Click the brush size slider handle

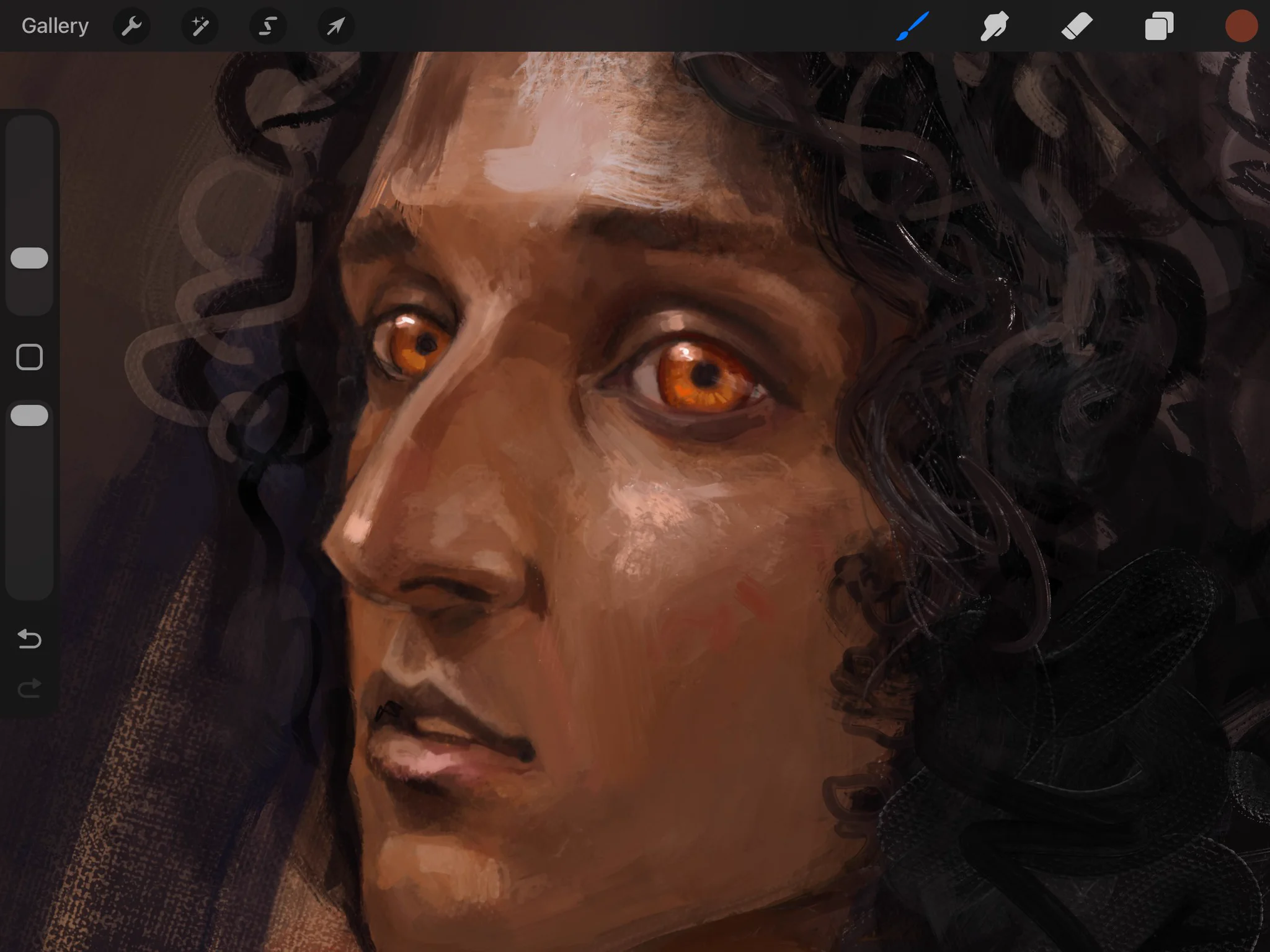coord(29,258)
